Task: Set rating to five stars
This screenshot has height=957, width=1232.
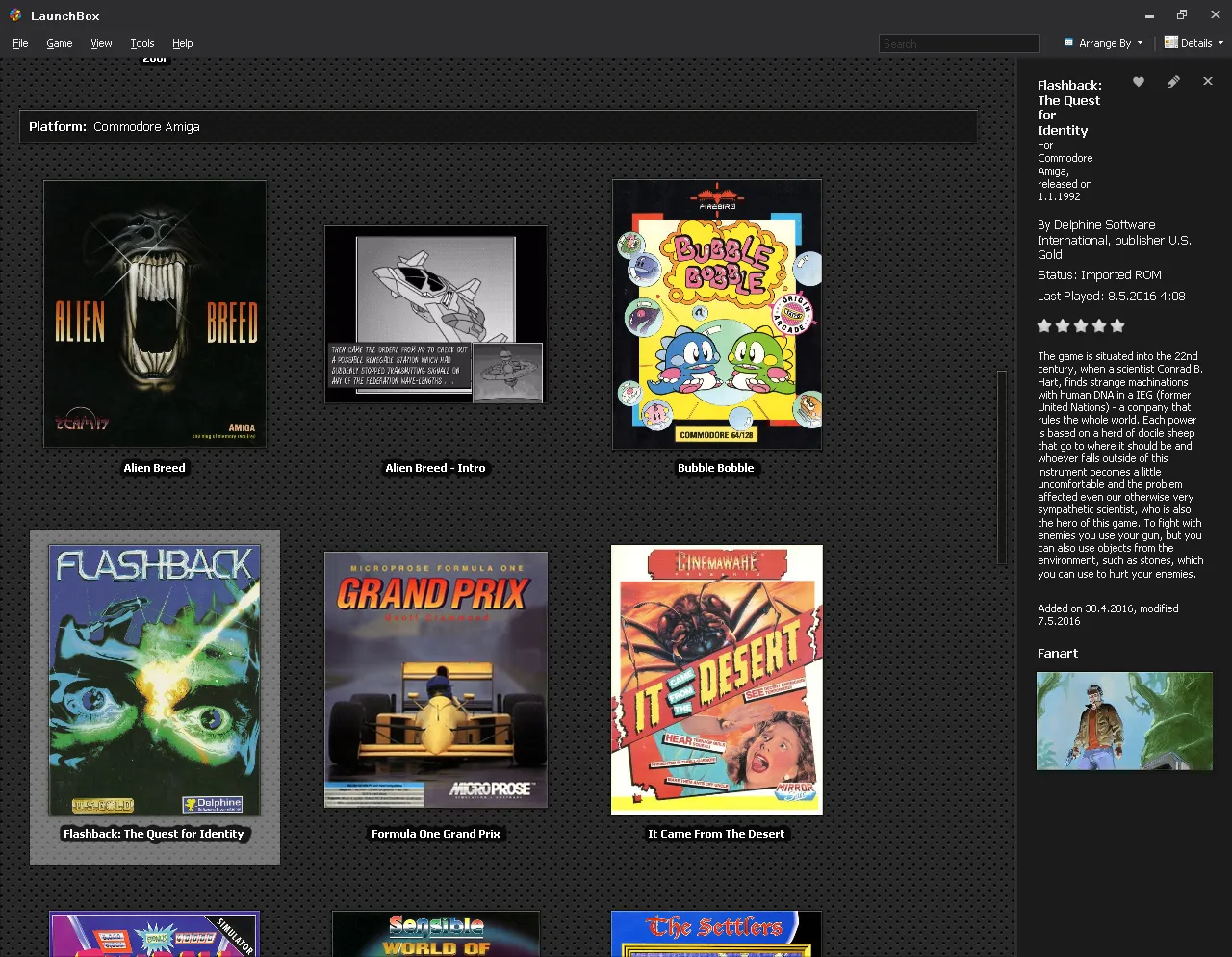Action: 1117,326
